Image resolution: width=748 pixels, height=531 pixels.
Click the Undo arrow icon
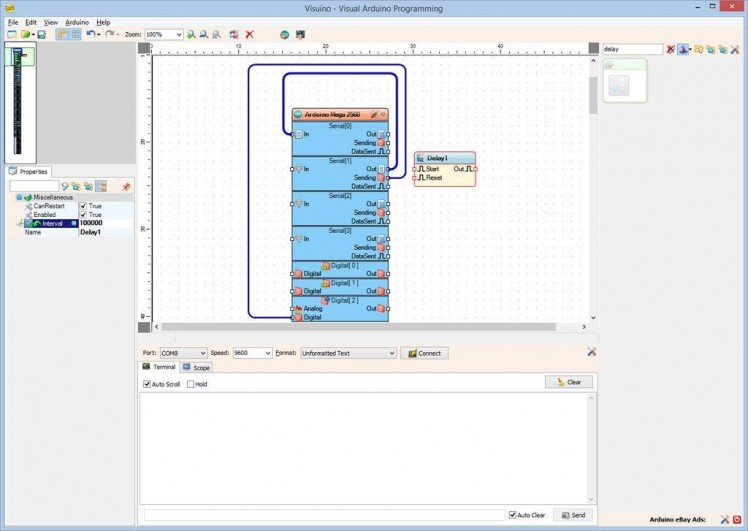tap(90, 34)
